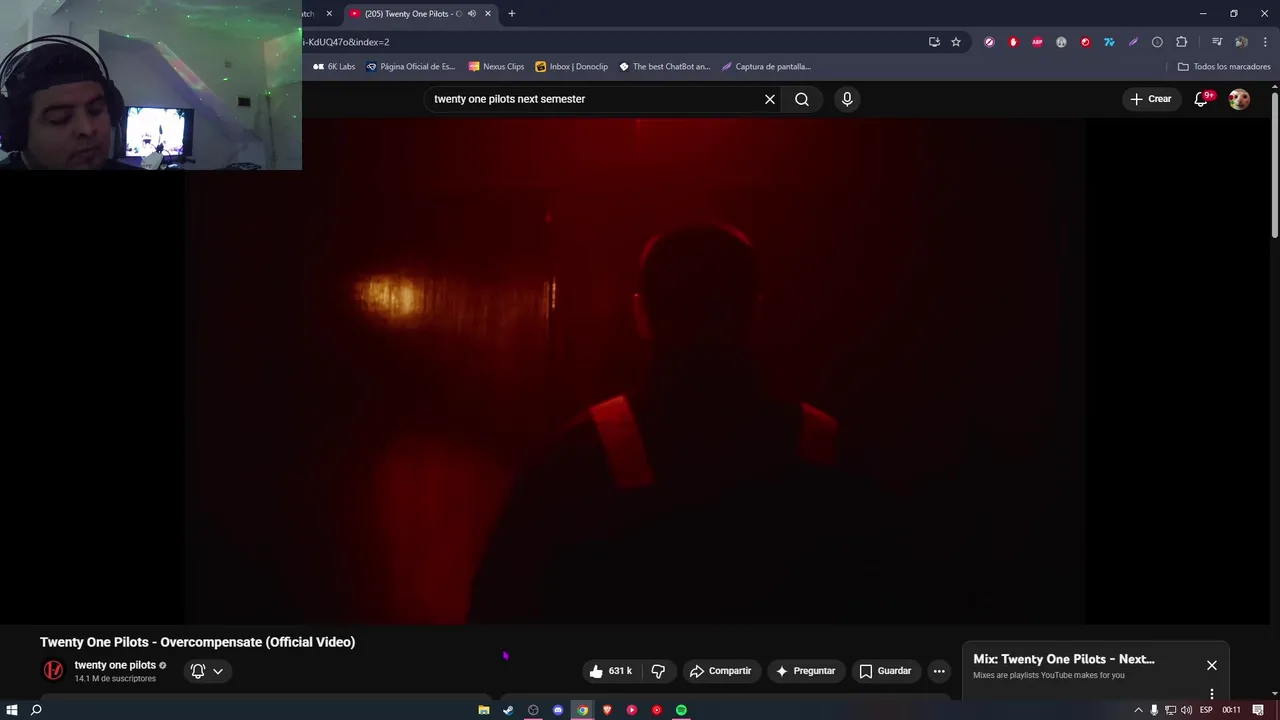
Task: Open the Página Oficial de Es... bookmark
Action: point(410,67)
